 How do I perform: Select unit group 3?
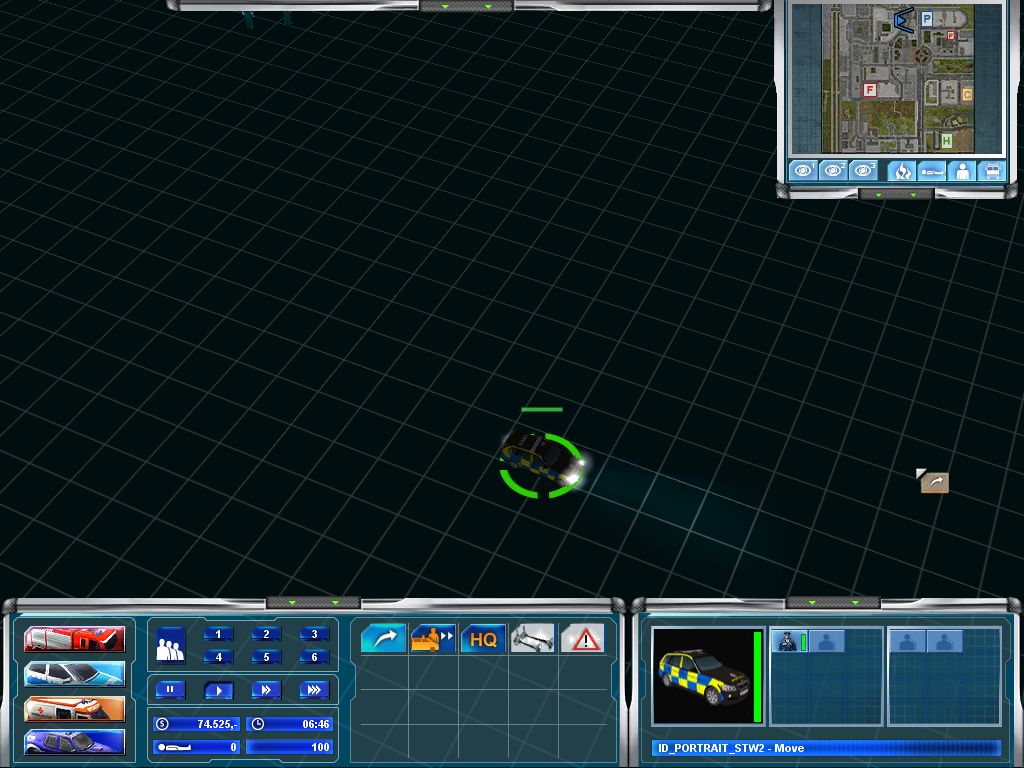(x=314, y=634)
